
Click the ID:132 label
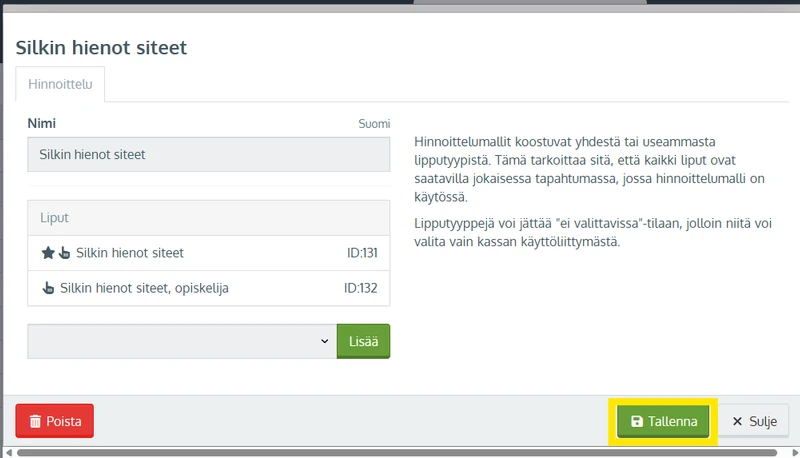360,288
